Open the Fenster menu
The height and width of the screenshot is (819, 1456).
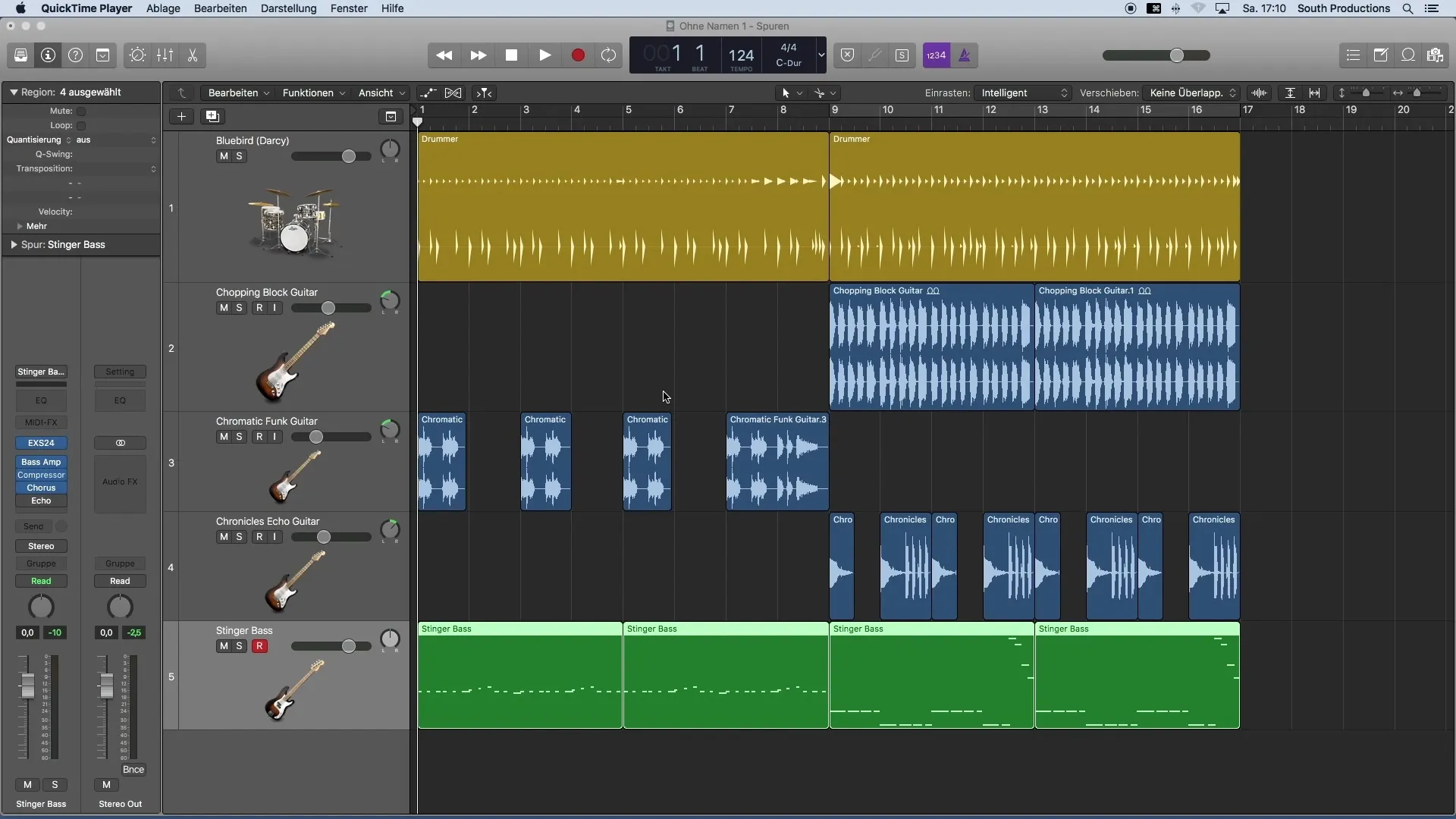[x=349, y=8]
